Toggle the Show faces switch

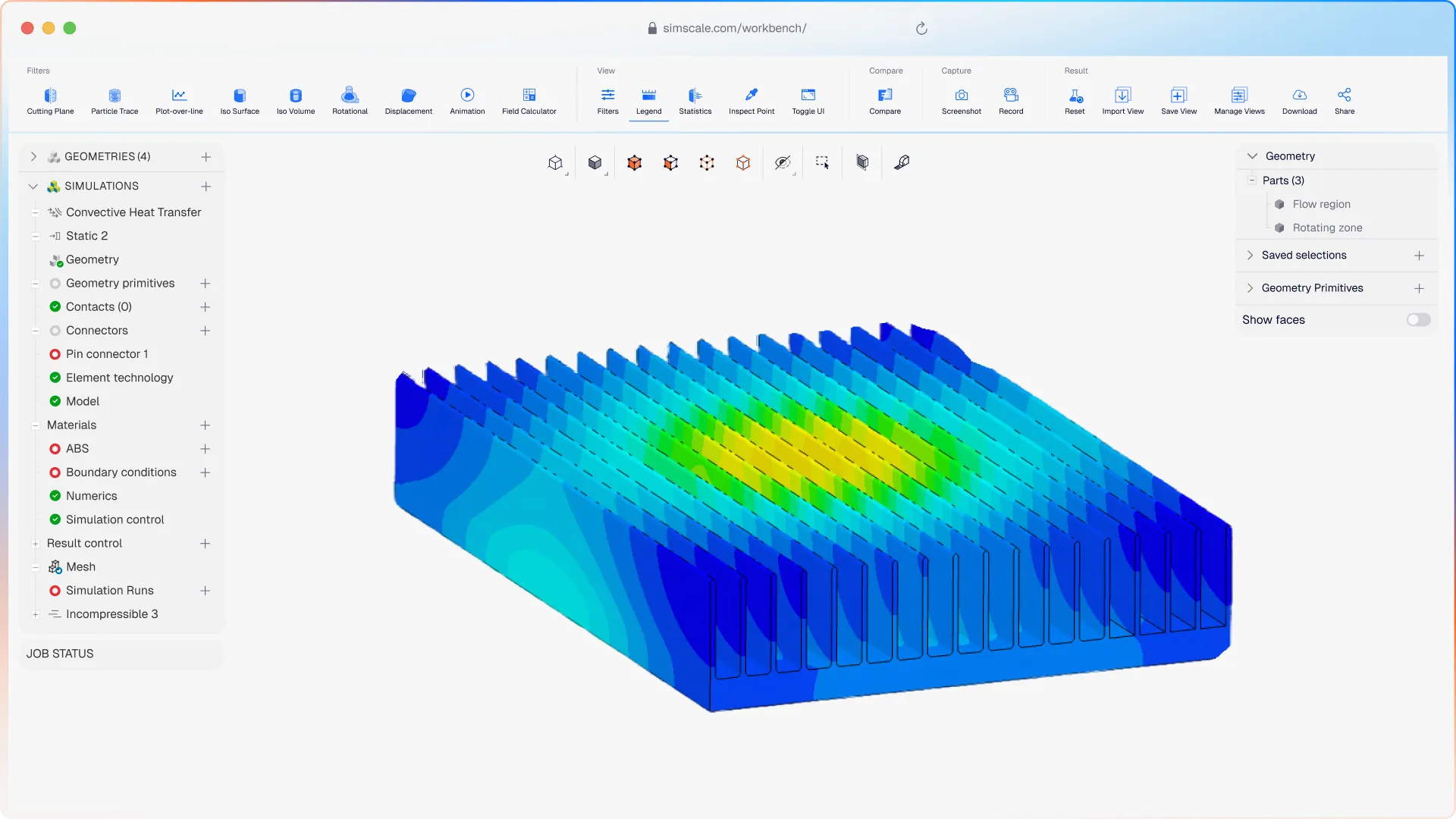tap(1418, 320)
